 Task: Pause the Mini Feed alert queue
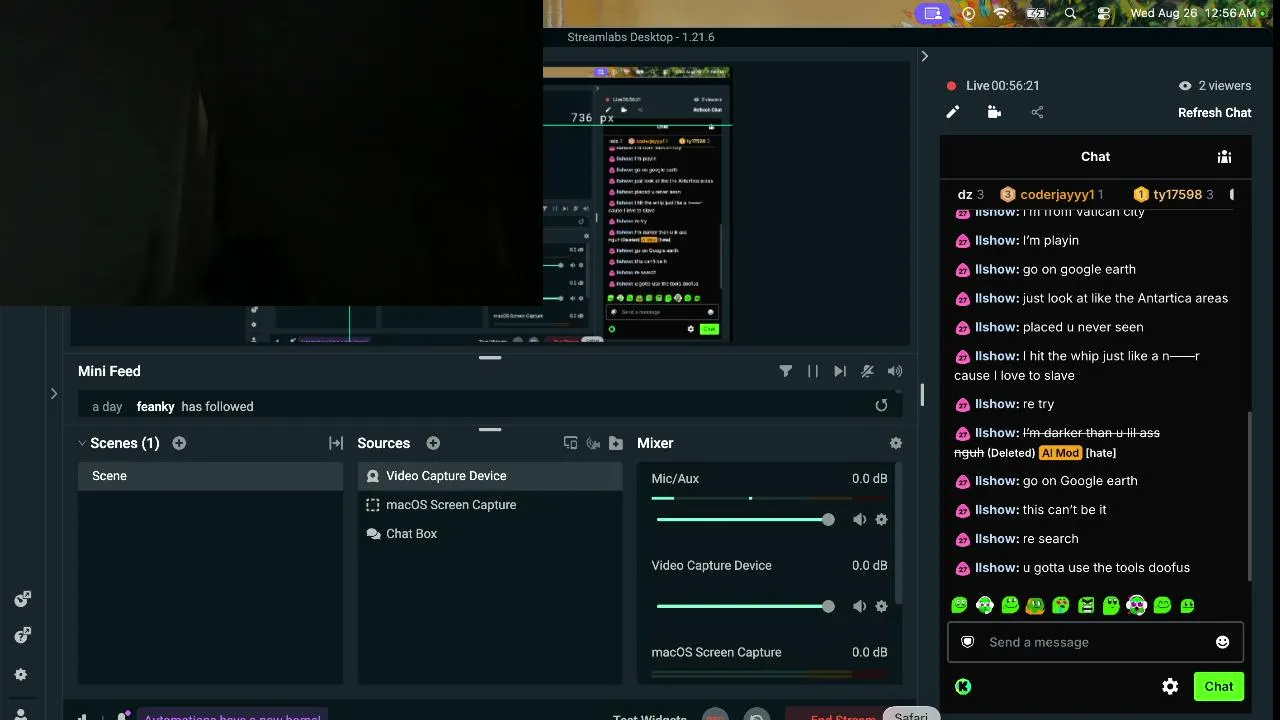(813, 371)
